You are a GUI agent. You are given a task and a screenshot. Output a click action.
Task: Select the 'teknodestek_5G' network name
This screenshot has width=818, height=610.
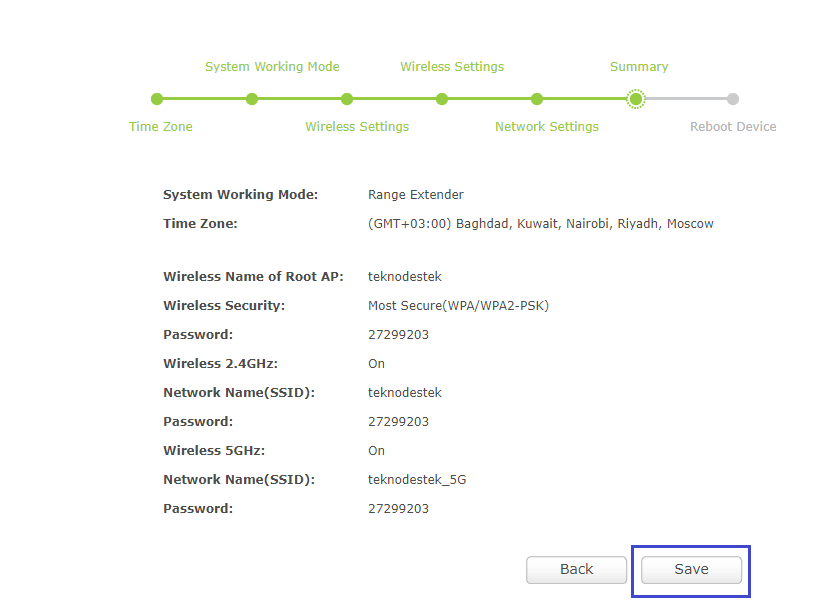click(x=417, y=480)
